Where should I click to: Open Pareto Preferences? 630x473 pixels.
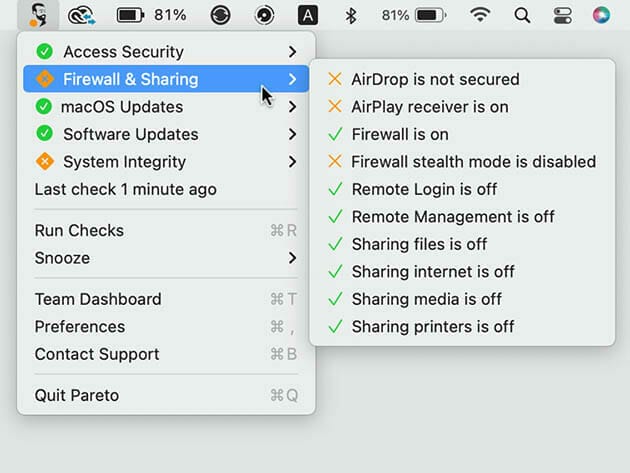click(x=80, y=327)
